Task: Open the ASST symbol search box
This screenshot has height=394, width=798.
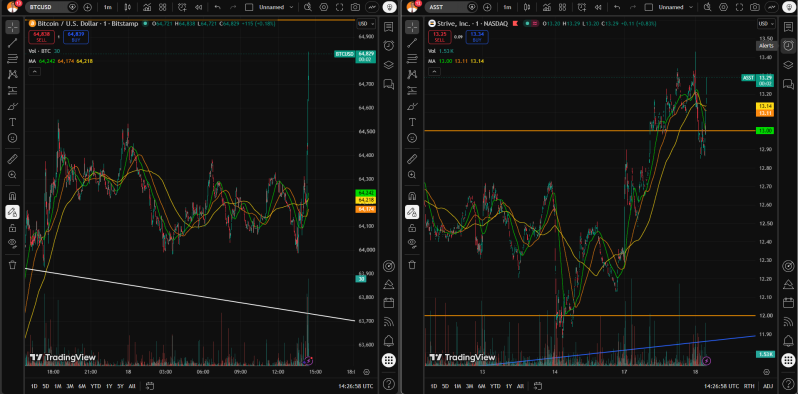Action: coord(446,7)
